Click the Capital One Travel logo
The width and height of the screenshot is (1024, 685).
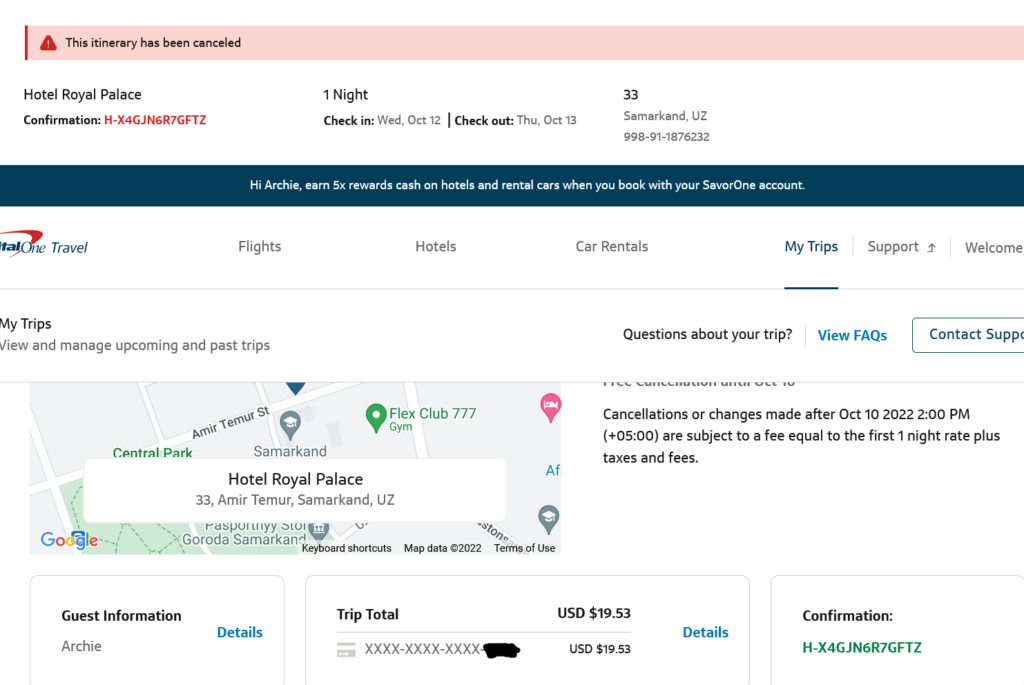click(44, 247)
